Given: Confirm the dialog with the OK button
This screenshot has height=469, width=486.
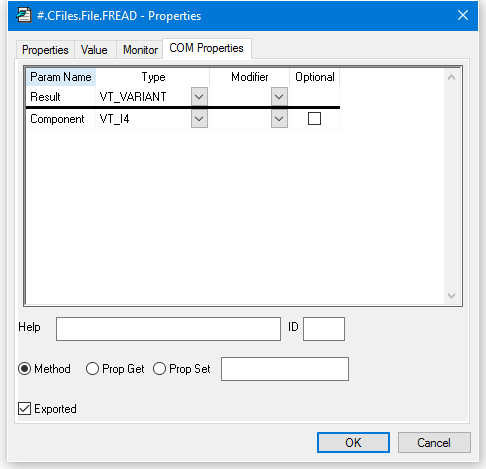Looking at the screenshot, I should [353, 443].
